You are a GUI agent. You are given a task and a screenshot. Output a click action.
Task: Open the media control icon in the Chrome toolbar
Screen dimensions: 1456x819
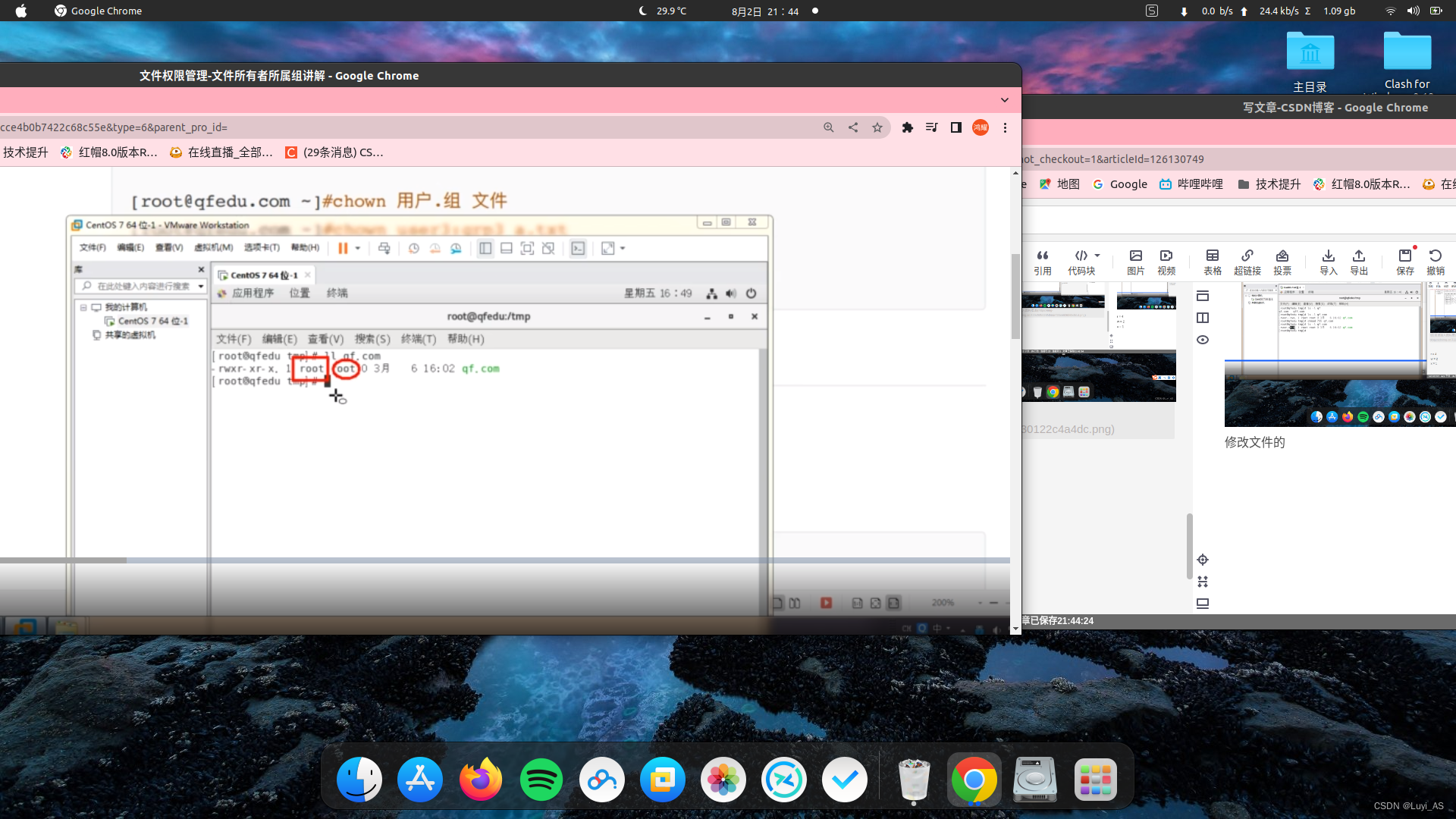tap(932, 127)
